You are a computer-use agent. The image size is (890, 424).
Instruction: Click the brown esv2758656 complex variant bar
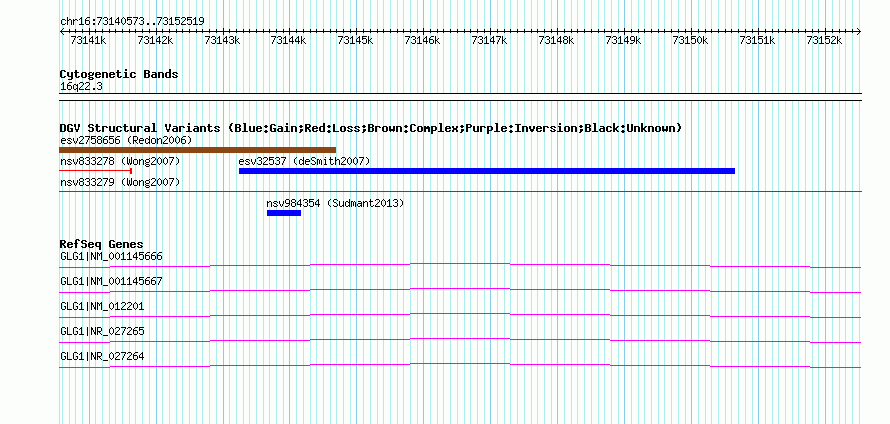tap(198, 150)
